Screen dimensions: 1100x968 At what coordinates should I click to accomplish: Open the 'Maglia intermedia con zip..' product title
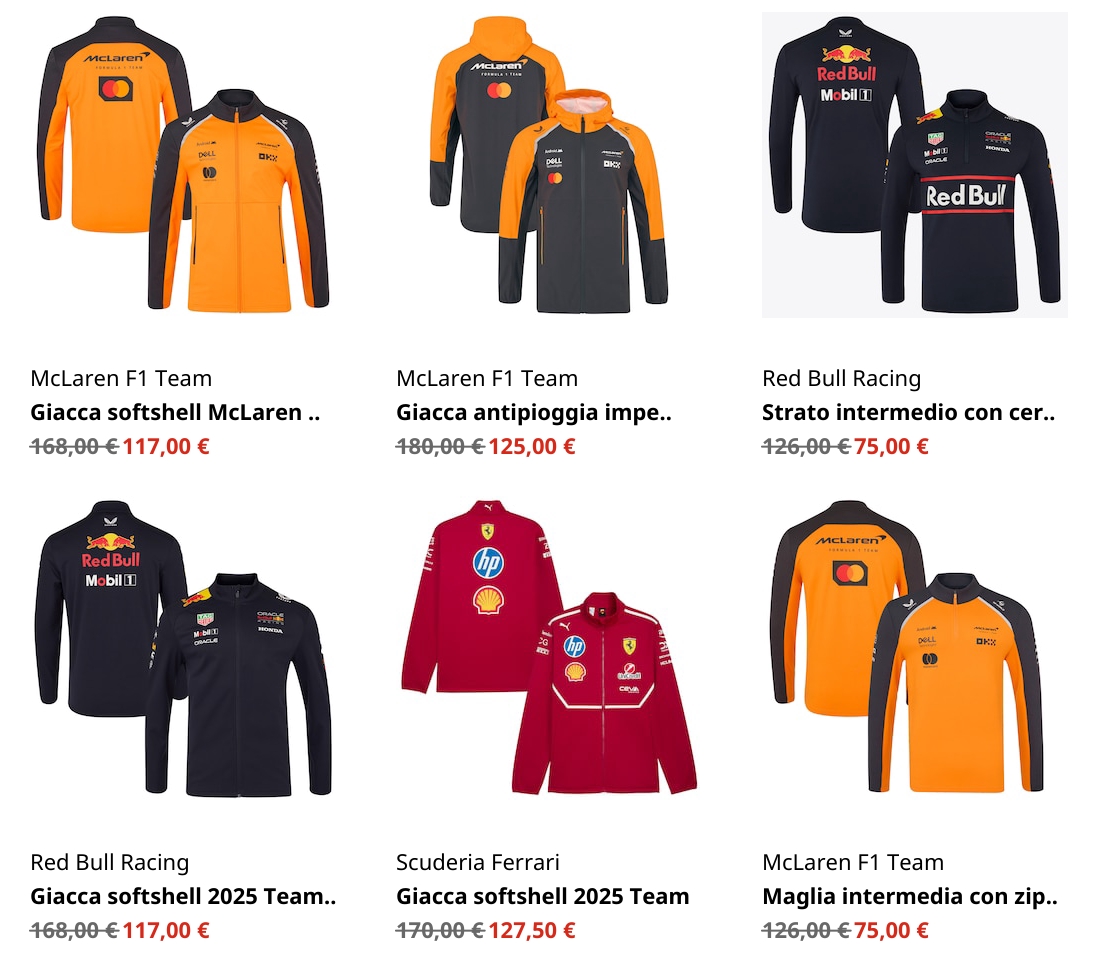(x=909, y=896)
